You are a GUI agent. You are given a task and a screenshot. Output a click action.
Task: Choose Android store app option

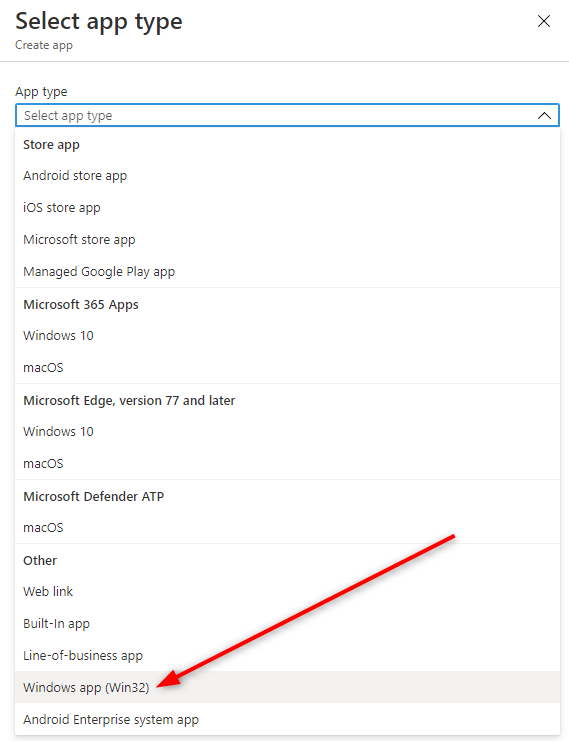(x=287, y=176)
